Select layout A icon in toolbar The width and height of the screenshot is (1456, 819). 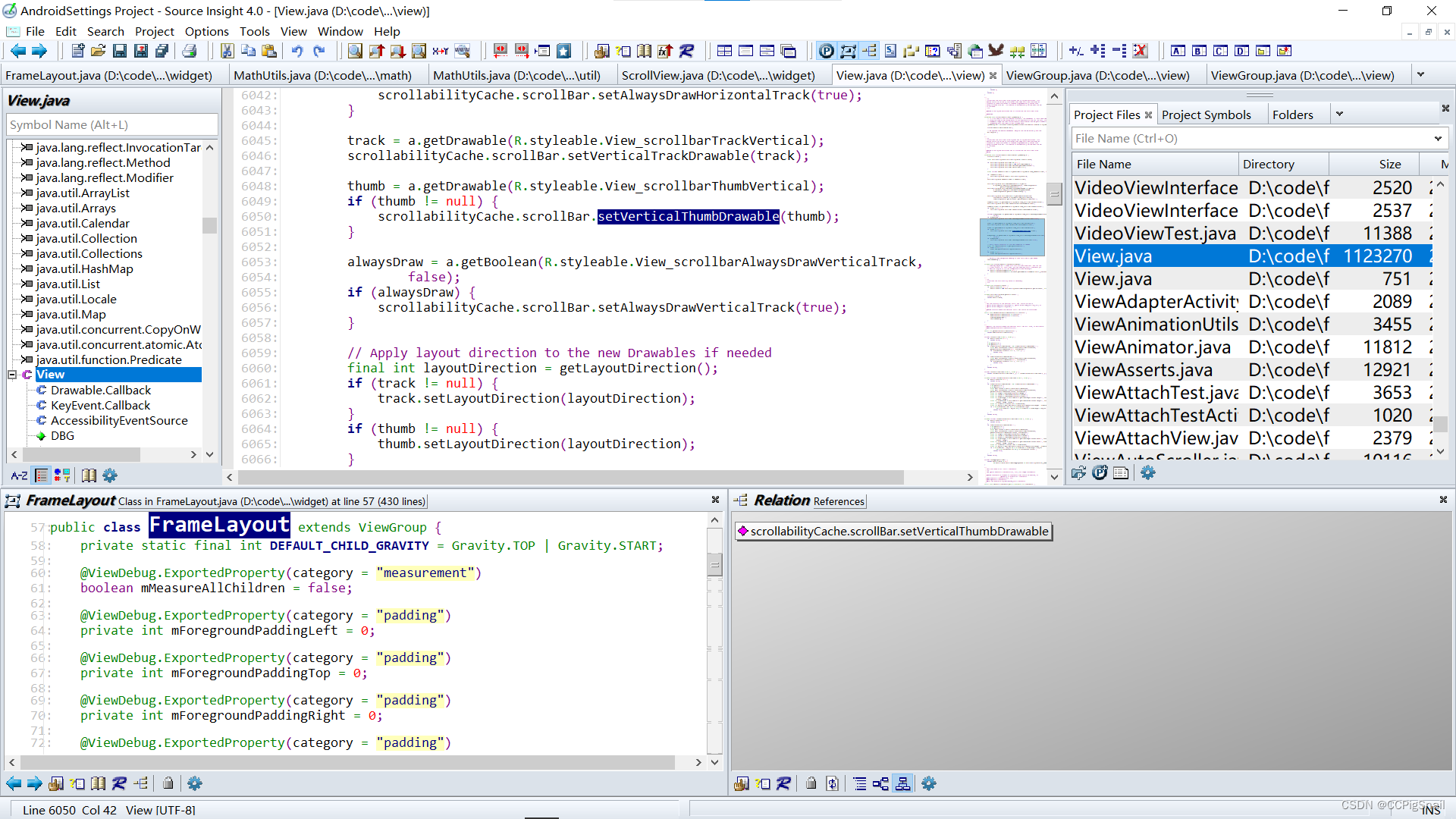click(1178, 51)
